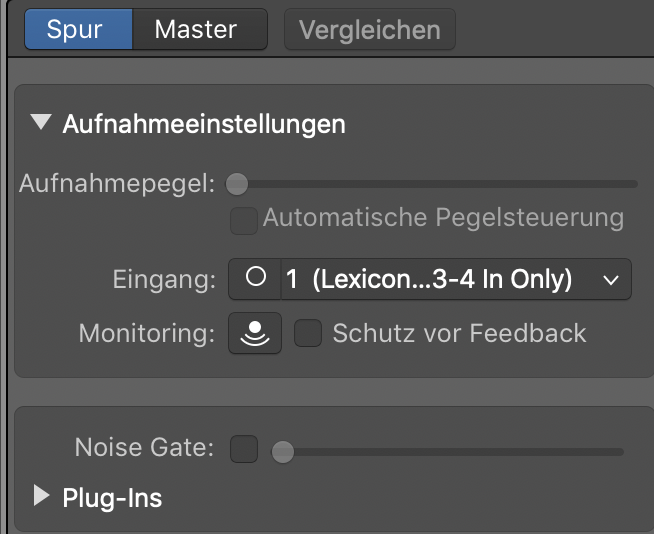The image size is (654, 534).
Task: Switch to the Spur tab
Action: pyautogui.click(x=77, y=30)
